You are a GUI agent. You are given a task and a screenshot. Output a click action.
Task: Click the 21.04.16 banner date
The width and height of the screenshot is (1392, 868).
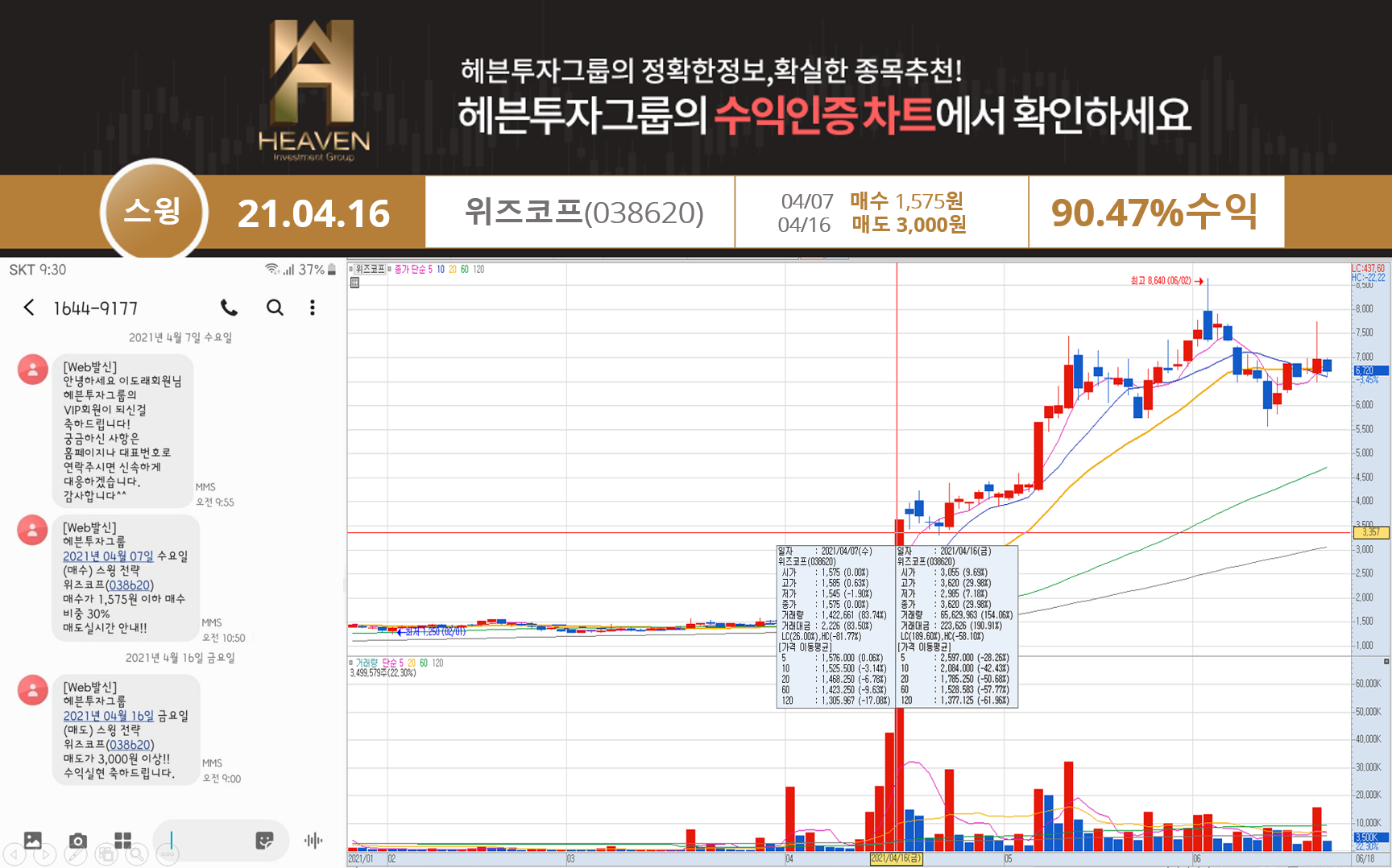tap(314, 213)
